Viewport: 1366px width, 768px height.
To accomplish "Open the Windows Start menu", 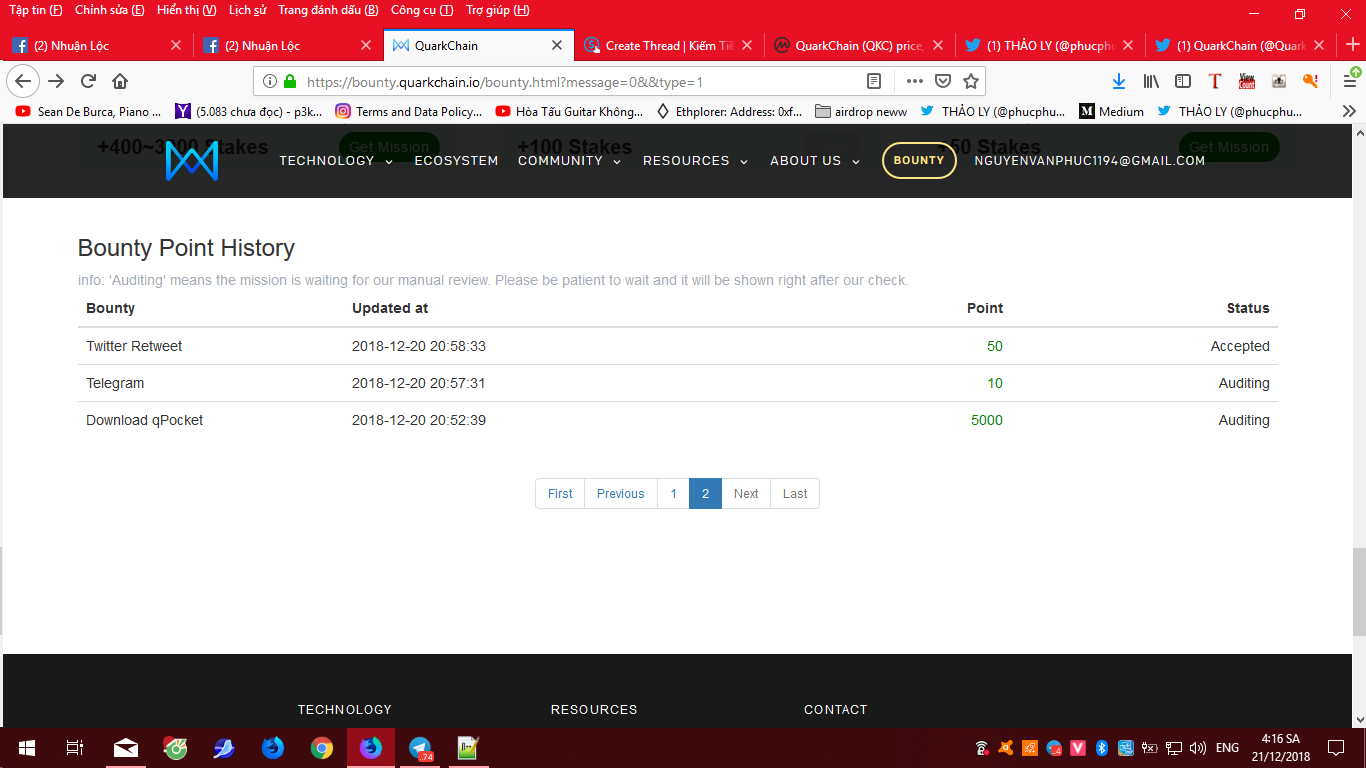I will tap(26, 747).
